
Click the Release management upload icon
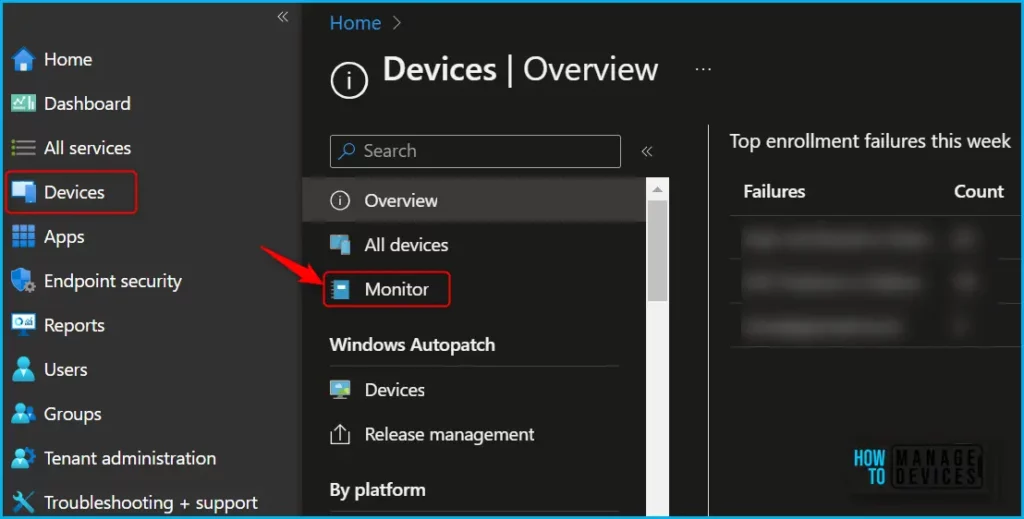[x=340, y=434]
